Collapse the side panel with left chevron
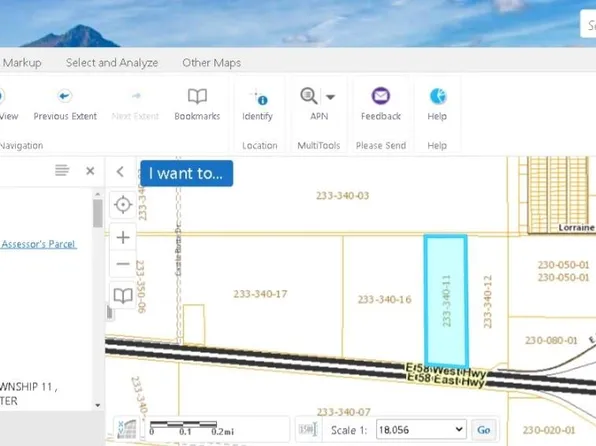The width and height of the screenshot is (596, 446). point(120,171)
